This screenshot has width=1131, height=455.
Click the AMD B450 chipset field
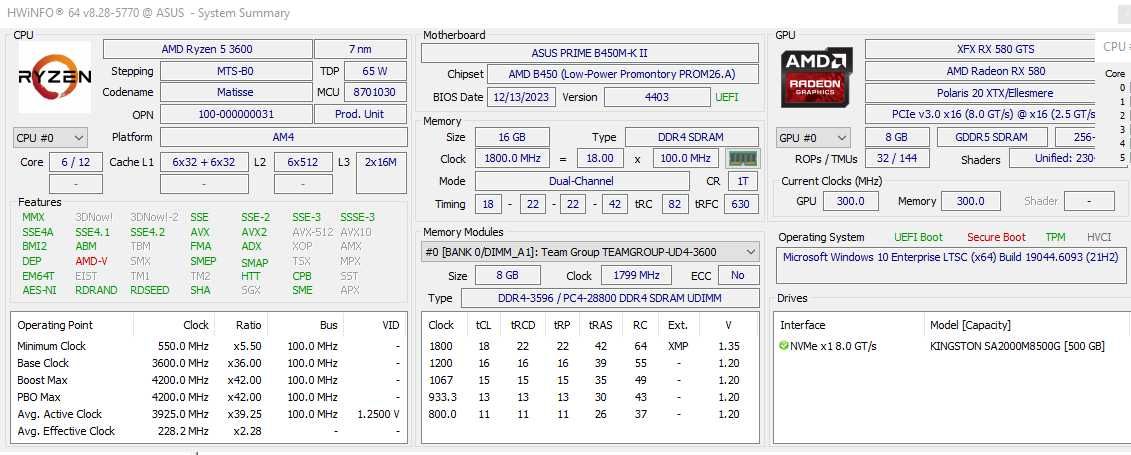click(x=622, y=74)
